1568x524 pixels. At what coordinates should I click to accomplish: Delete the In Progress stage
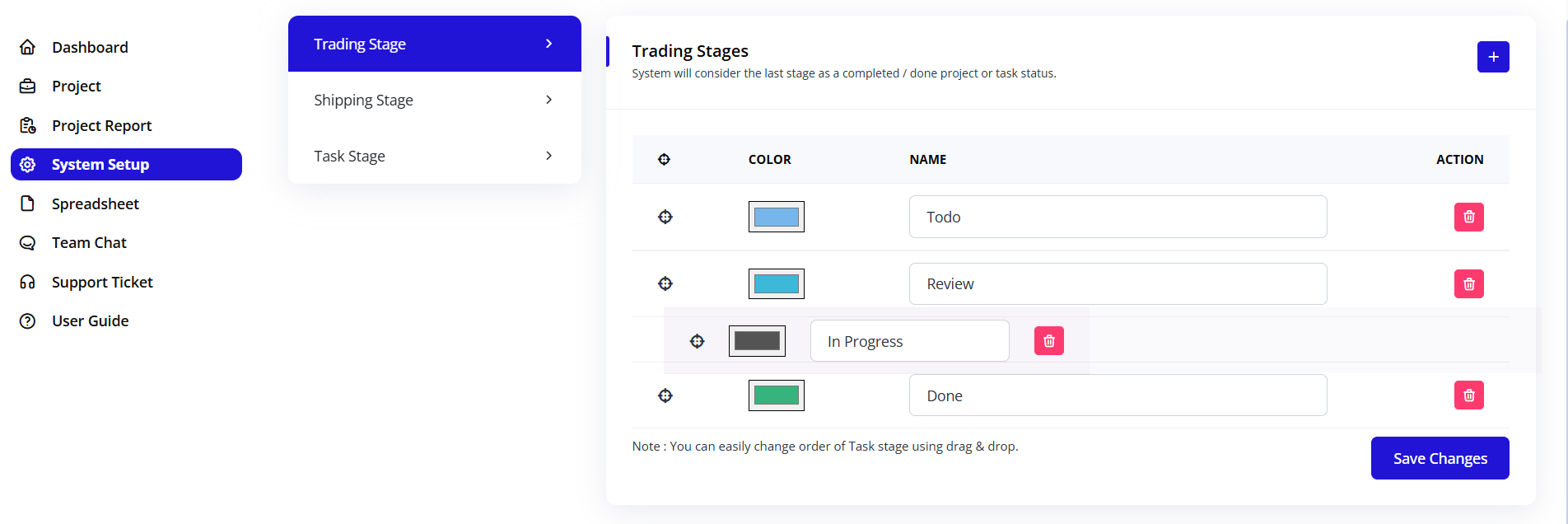click(x=1048, y=340)
